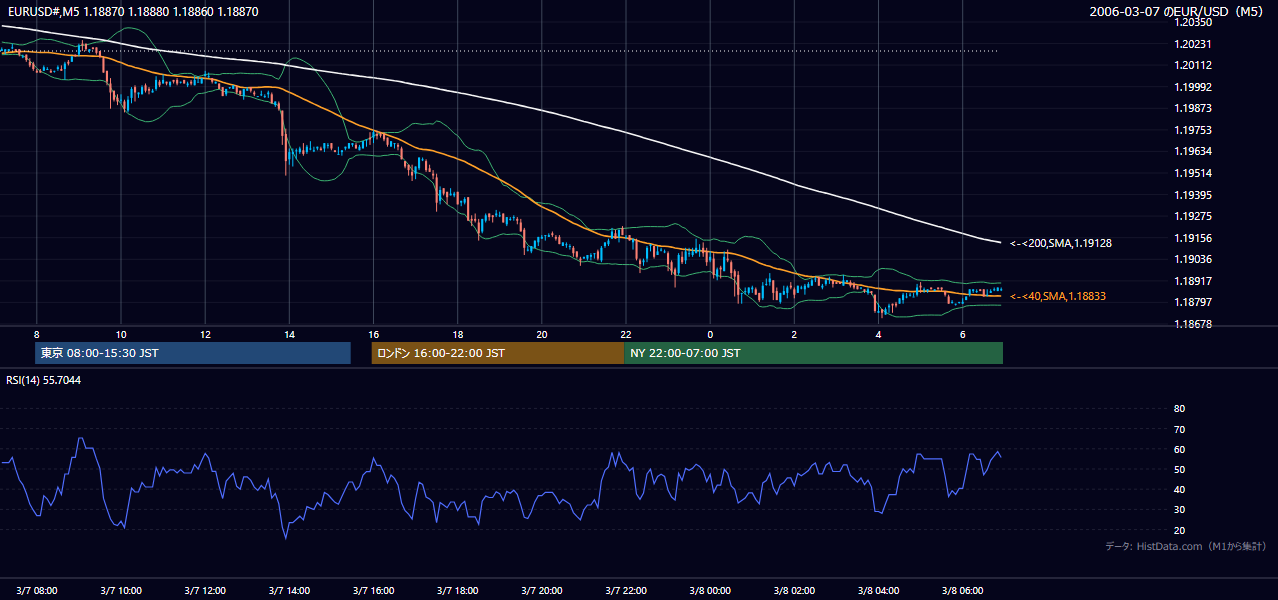Click price axis value 1.19753
Viewport: 1278px width, 600px height.
coord(1192,130)
